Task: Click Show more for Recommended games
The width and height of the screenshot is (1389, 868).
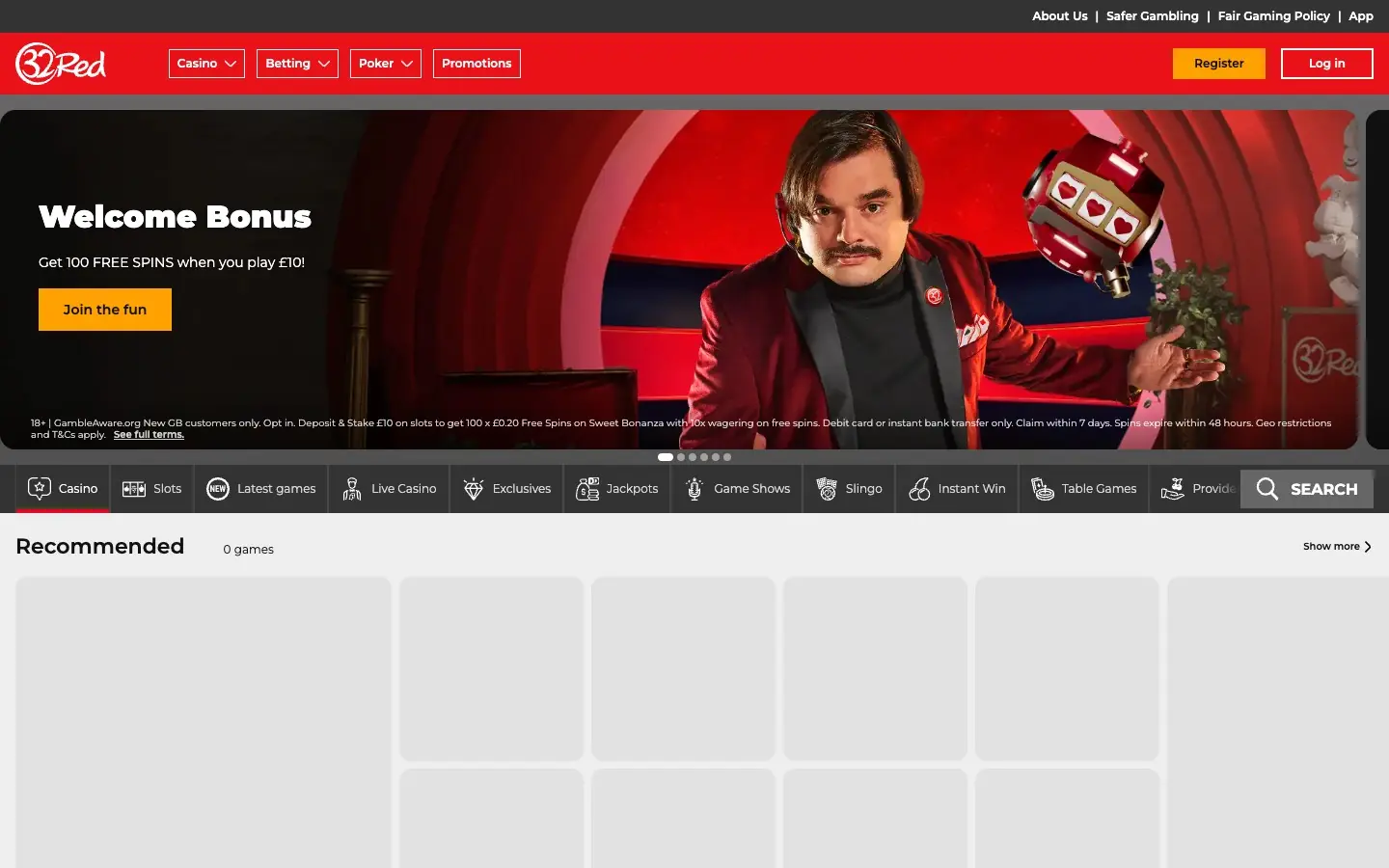Action: pyautogui.click(x=1337, y=547)
